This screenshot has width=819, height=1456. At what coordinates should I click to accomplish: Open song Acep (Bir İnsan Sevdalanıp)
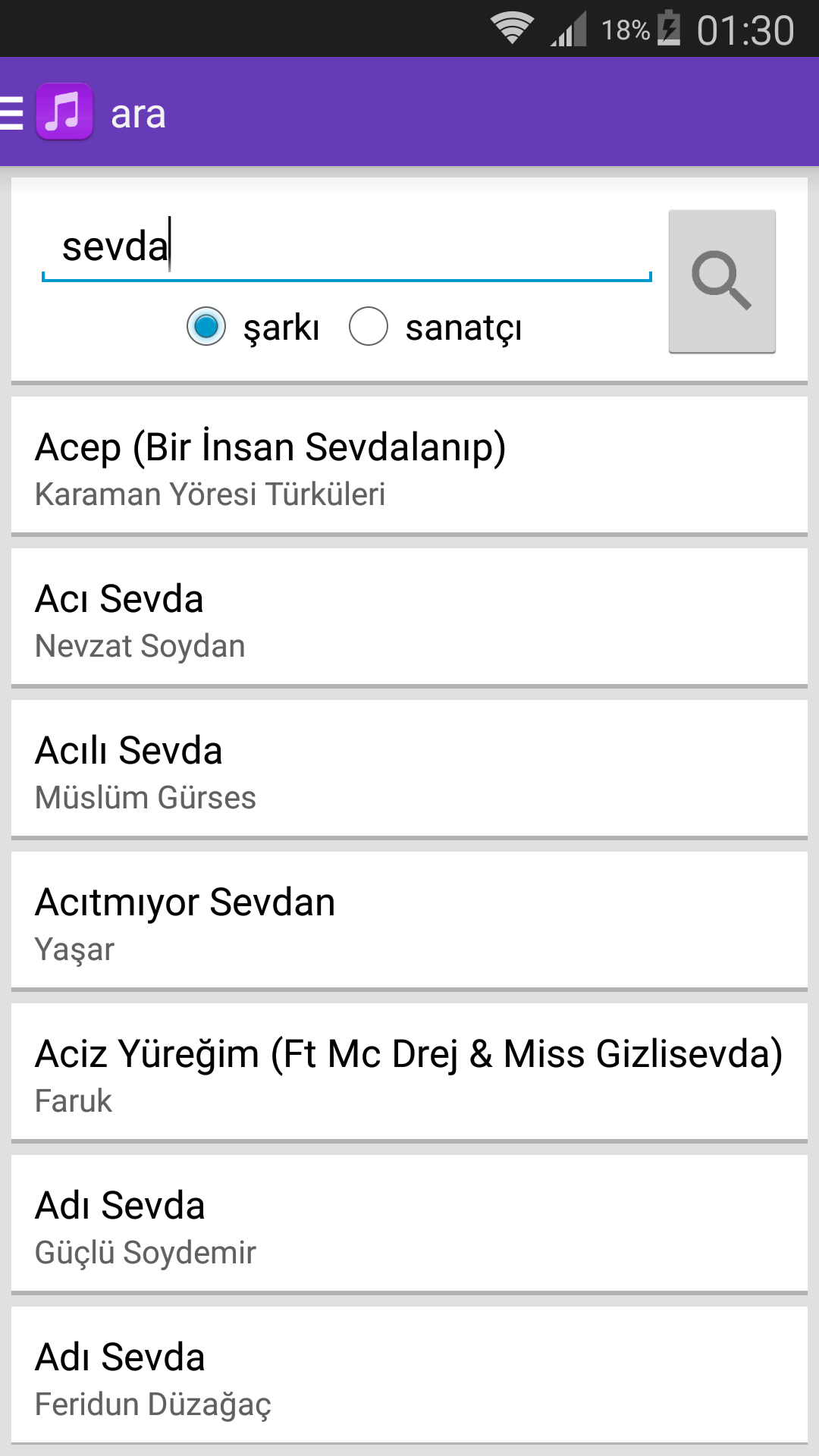coord(409,466)
